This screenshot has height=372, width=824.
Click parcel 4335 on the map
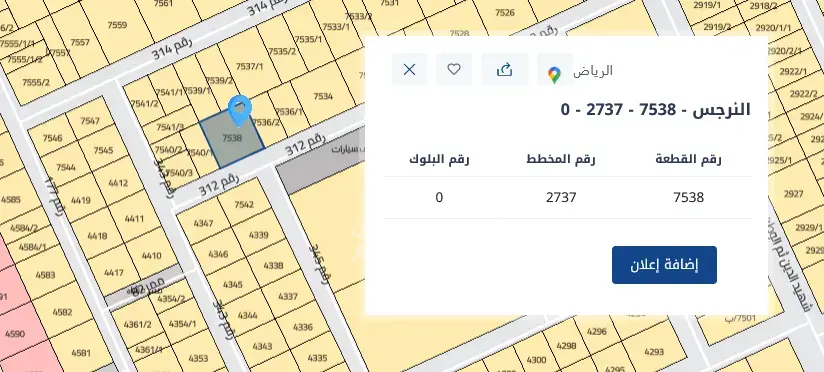click(x=317, y=358)
